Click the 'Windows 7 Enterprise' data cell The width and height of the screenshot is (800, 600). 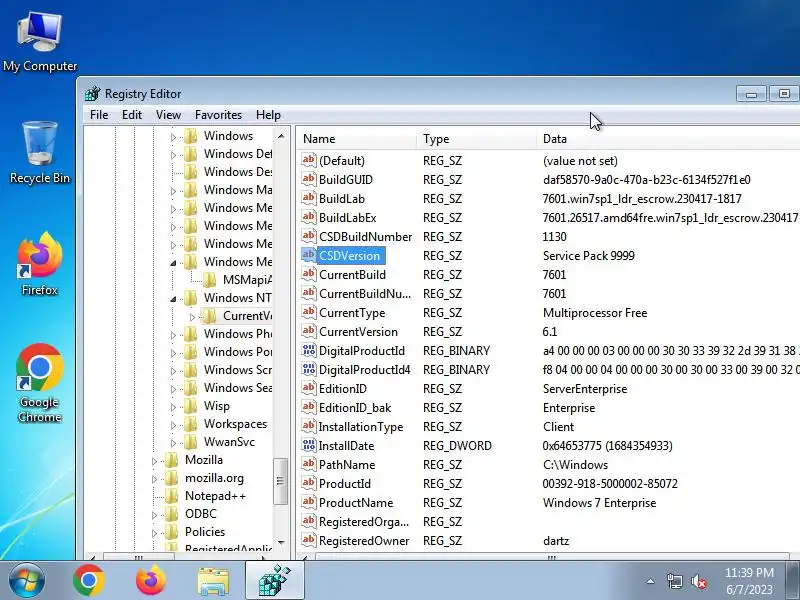click(599, 503)
